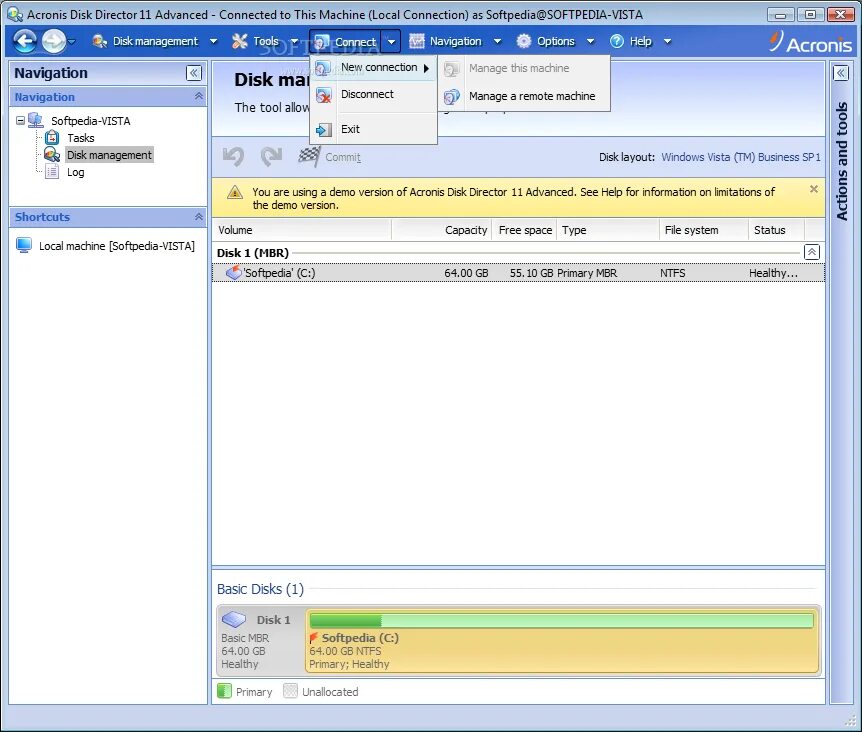The image size is (862, 732).
Task: Select Disk management in the navigation tree
Action: pos(109,155)
